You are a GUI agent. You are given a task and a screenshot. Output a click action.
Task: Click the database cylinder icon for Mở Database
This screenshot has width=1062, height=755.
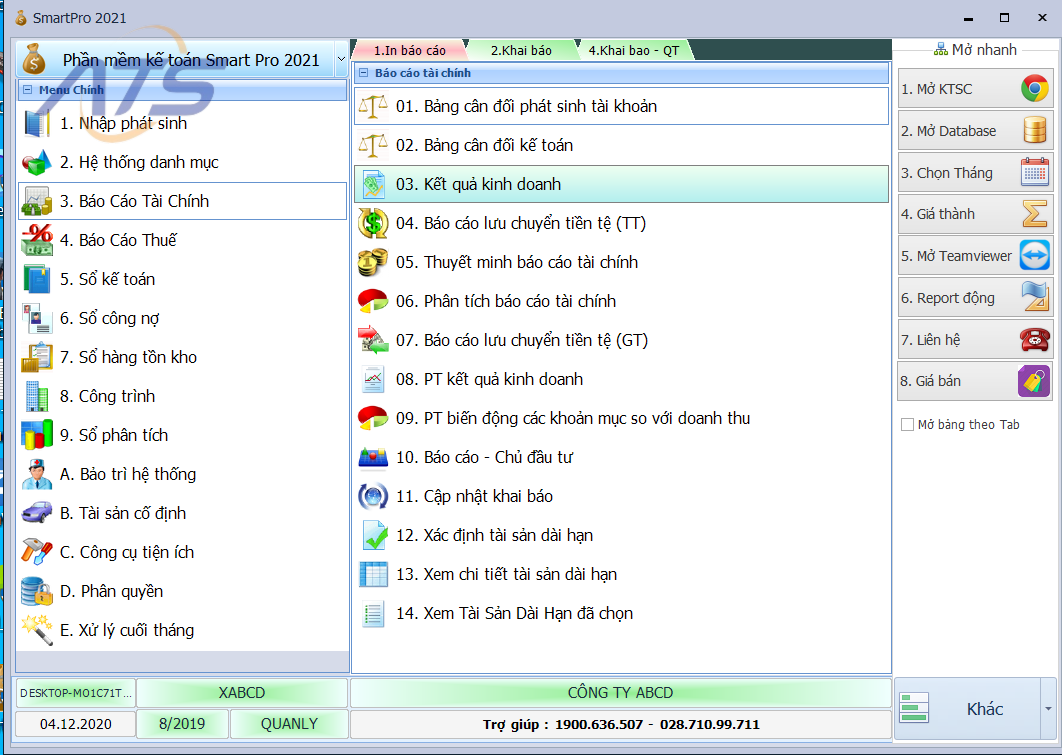pos(1034,131)
